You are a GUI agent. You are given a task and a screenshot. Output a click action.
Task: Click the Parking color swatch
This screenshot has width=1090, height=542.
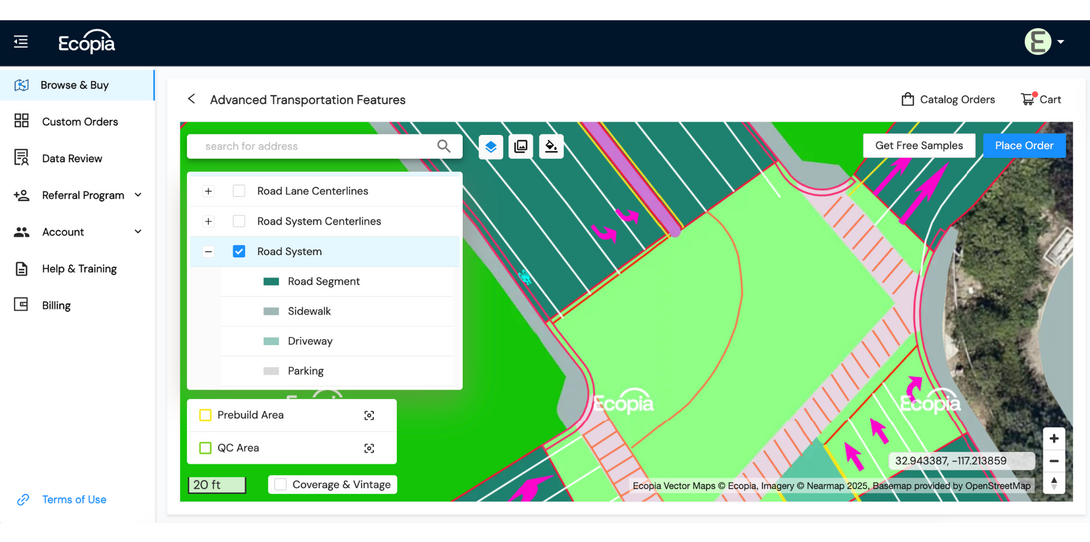[271, 371]
